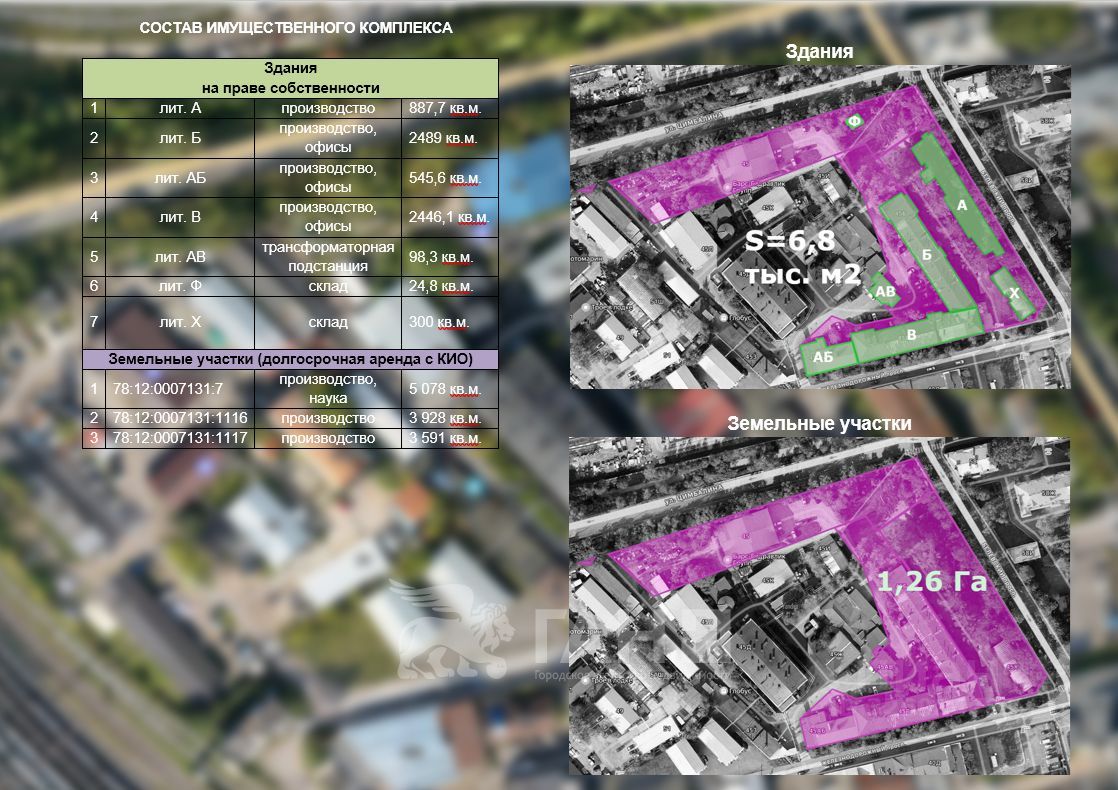
Task: Select the land area '3 591 кв.м.'
Action: click(445, 438)
